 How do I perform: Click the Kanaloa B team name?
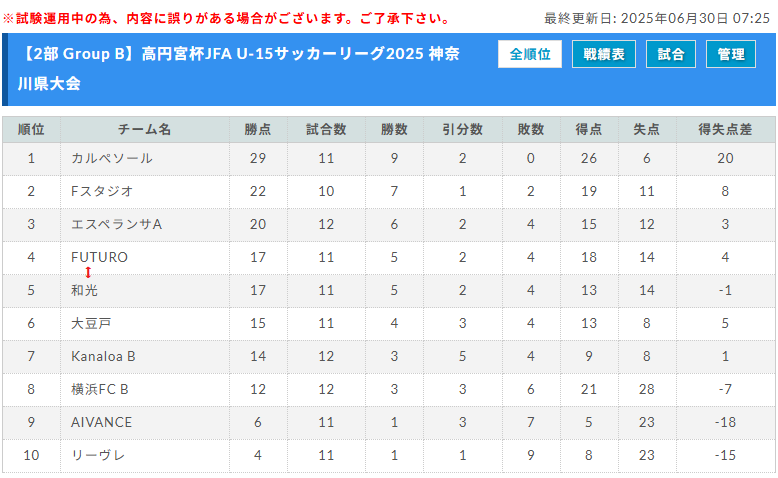pos(103,356)
